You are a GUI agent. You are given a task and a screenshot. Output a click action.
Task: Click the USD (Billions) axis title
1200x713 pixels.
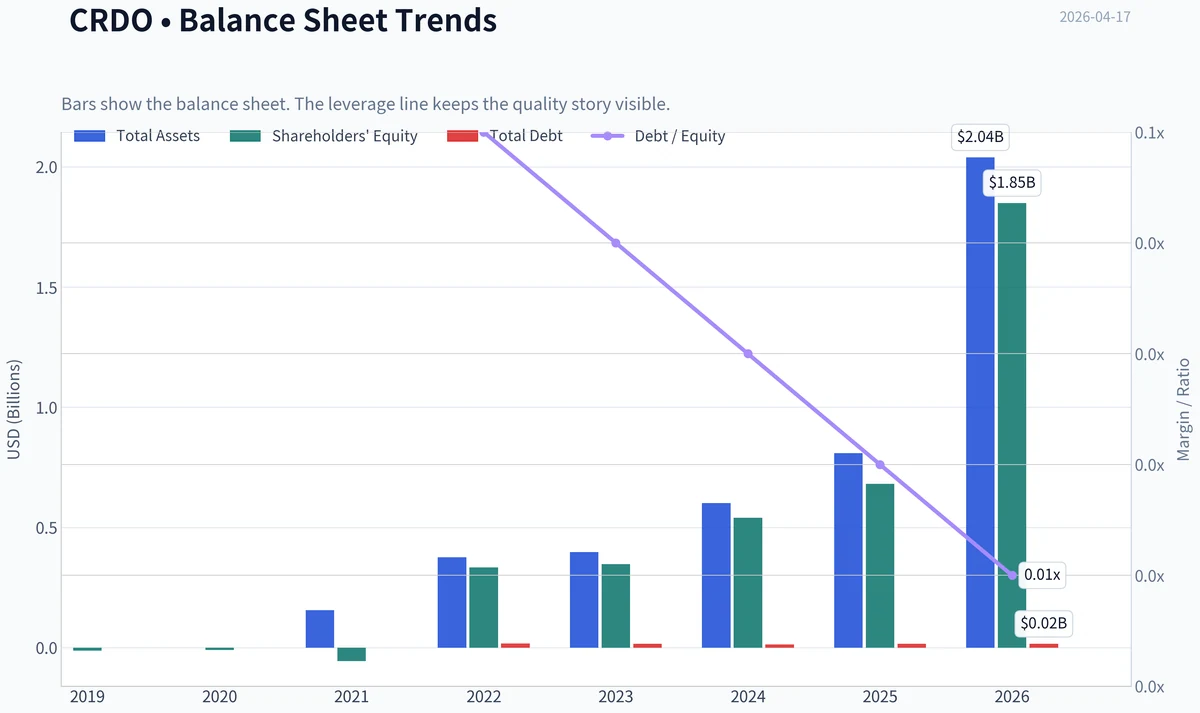(14, 410)
